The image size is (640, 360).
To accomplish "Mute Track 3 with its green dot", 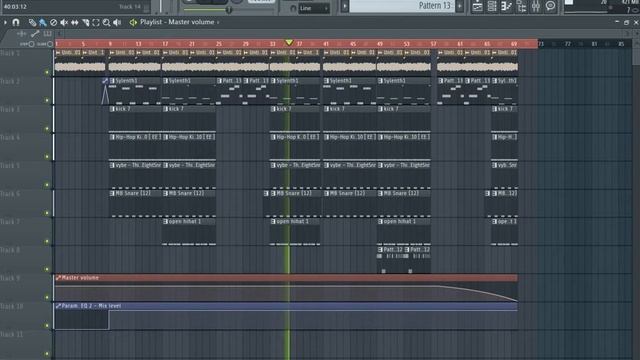I will click(47, 129).
